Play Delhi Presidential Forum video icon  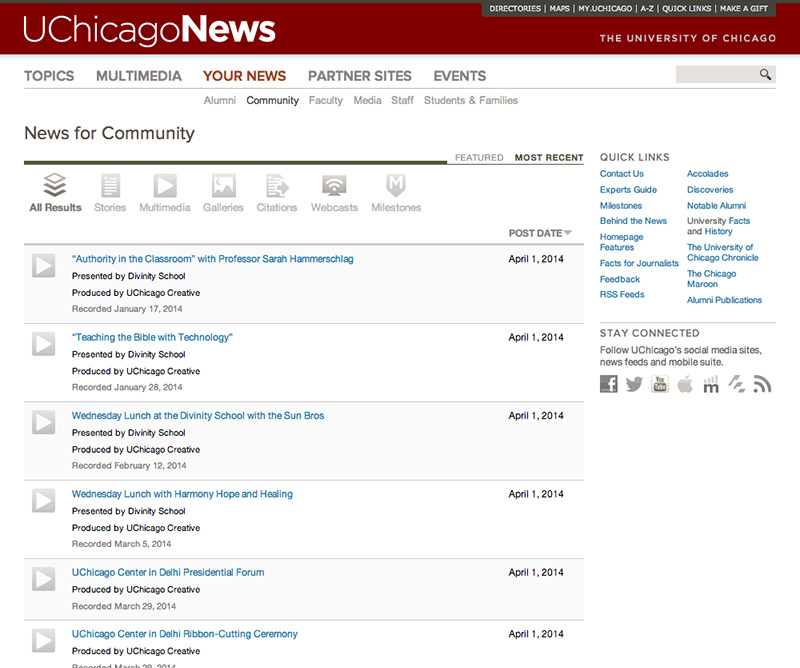[43, 579]
